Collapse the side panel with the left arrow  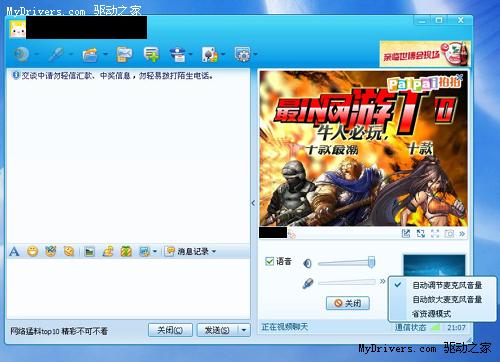click(253, 203)
